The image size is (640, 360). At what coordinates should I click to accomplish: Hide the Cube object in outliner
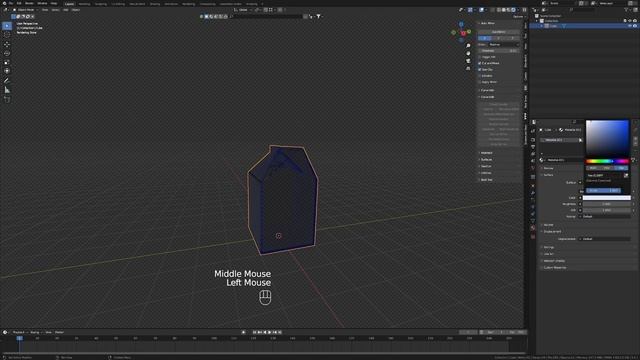tap(630, 26)
